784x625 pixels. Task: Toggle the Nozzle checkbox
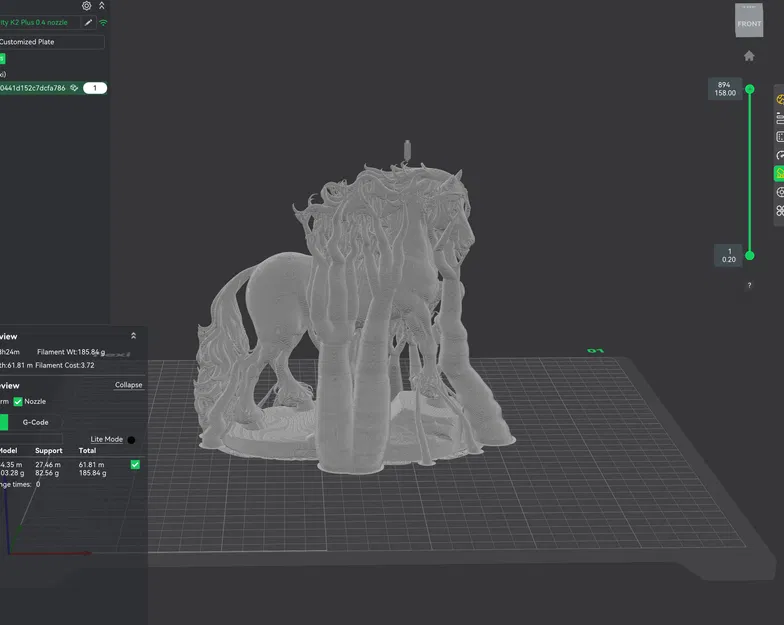pyautogui.click(x=18, y=402)
